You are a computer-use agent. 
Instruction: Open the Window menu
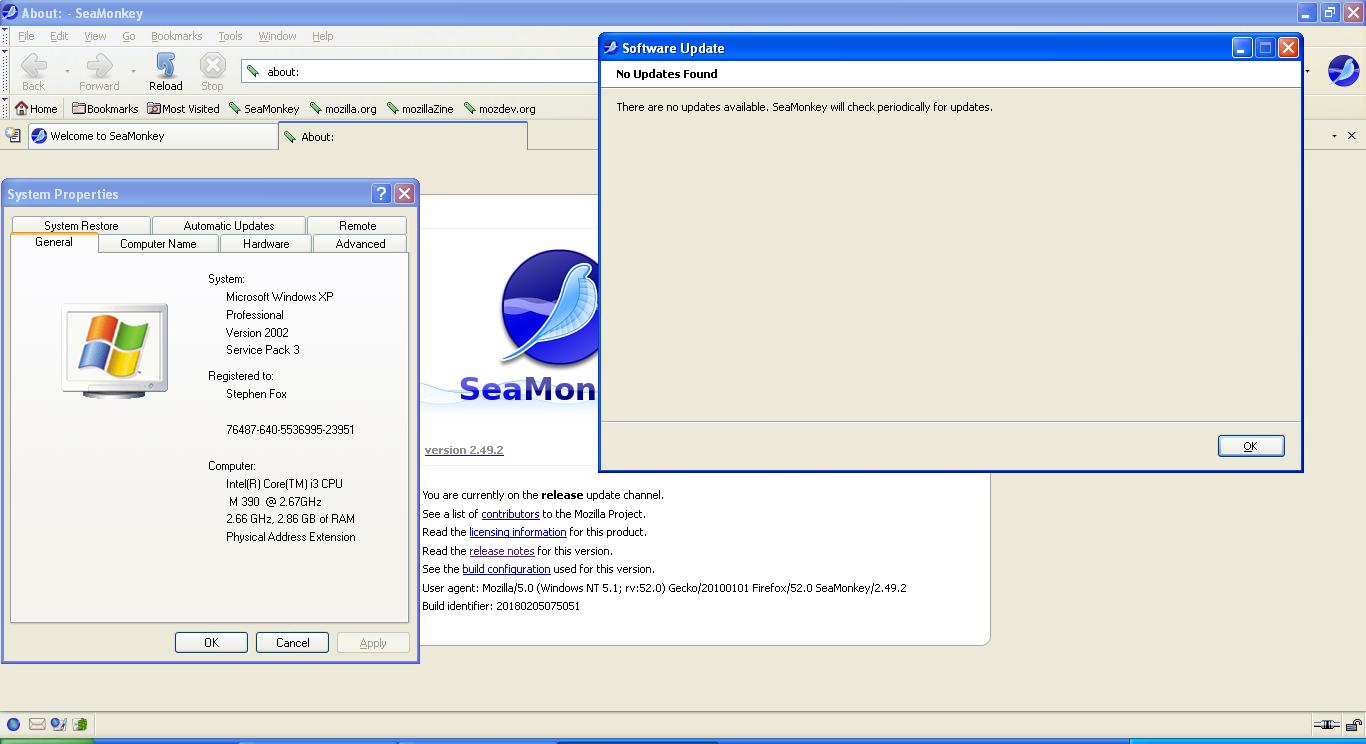[x=277, y=36]
